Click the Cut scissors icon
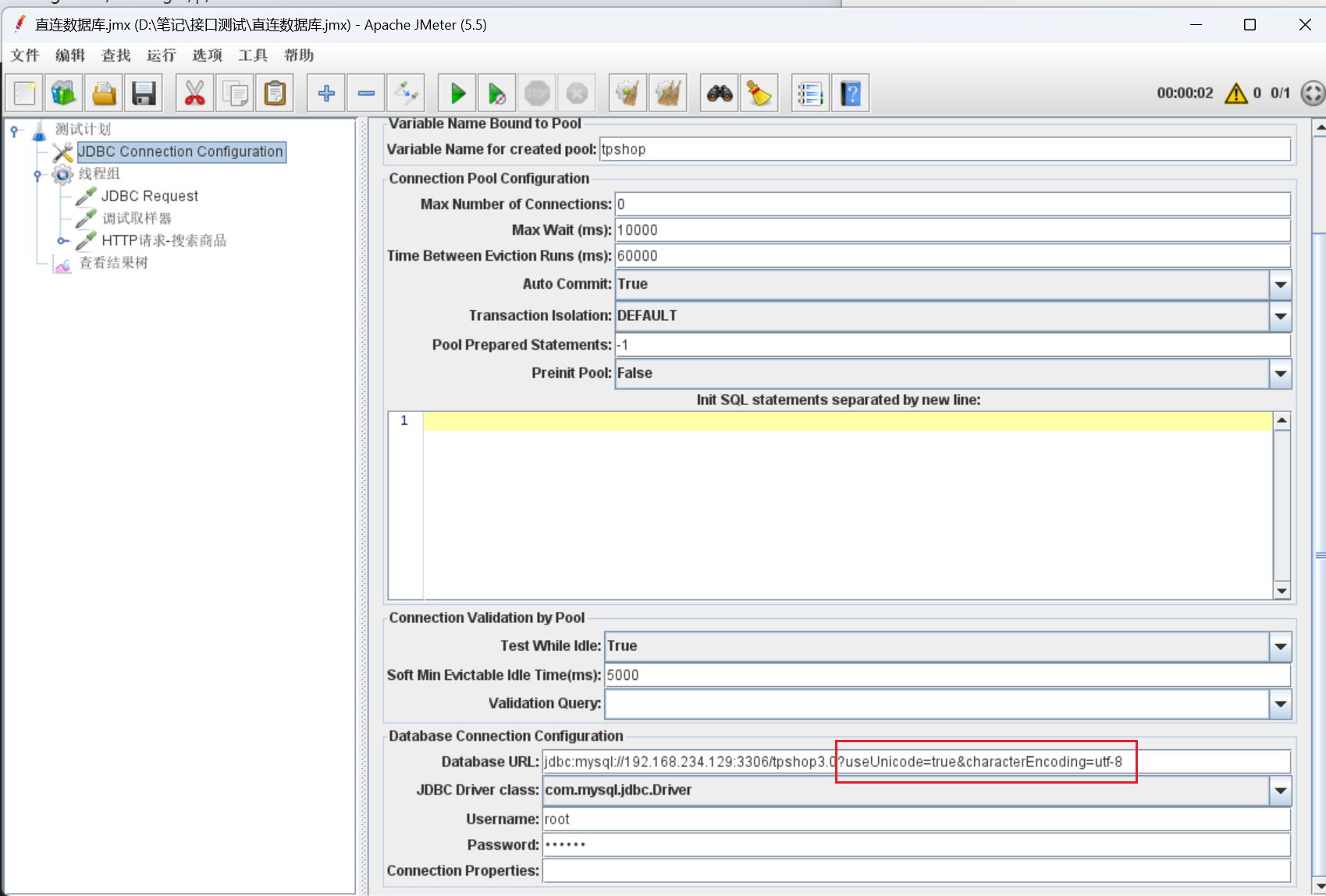This screenshot has width=1326, height=896. click(x=194, y=94)
